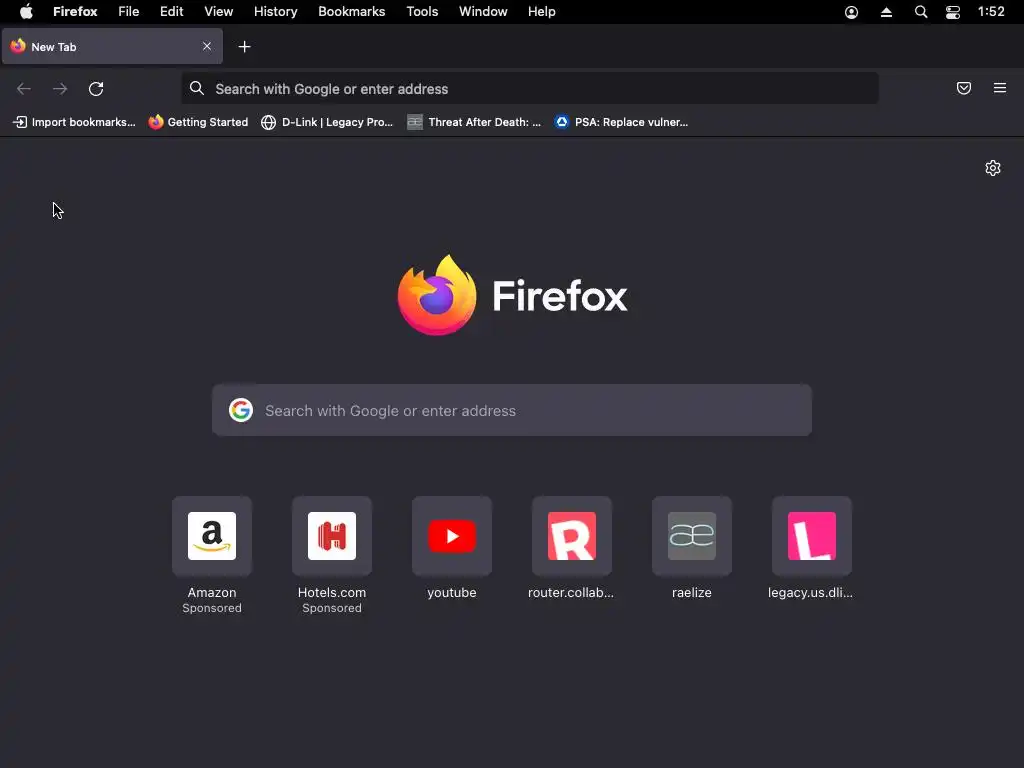This screenshot has width=1024, height=768.
Task: Open Getting Started bookmark
Action: 198,122
